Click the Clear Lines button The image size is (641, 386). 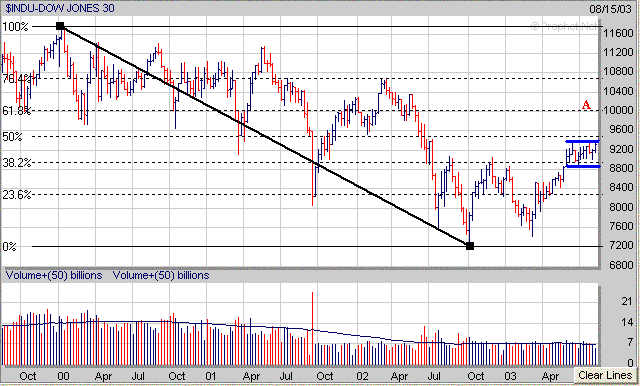pyautogui.click(x=605, y=375)
